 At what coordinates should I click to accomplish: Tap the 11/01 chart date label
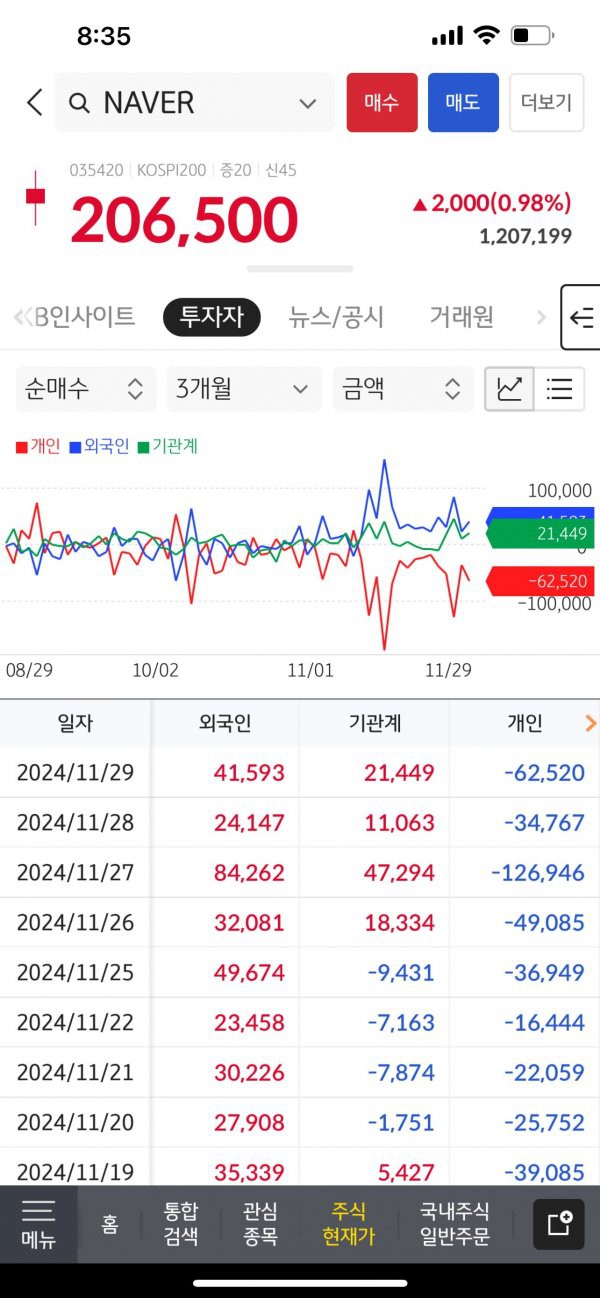(x=310, y=670)
